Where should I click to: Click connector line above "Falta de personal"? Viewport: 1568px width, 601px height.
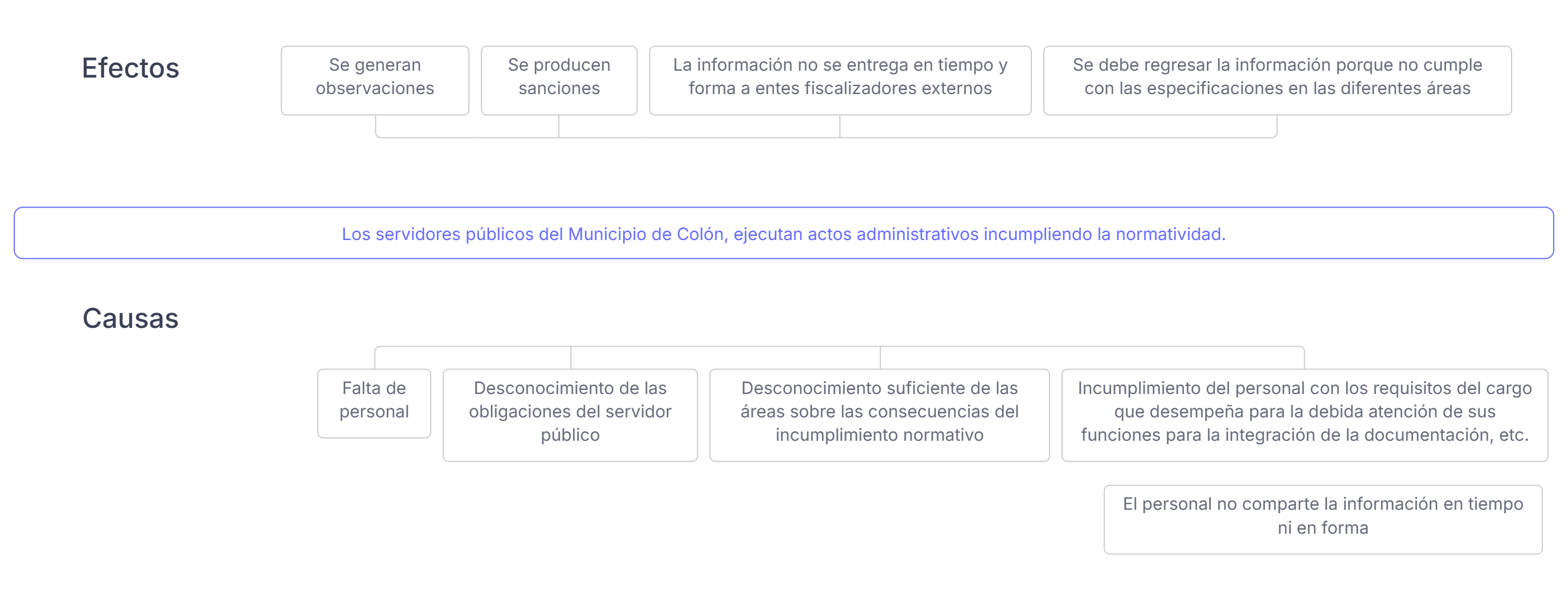tap(375, 358)
